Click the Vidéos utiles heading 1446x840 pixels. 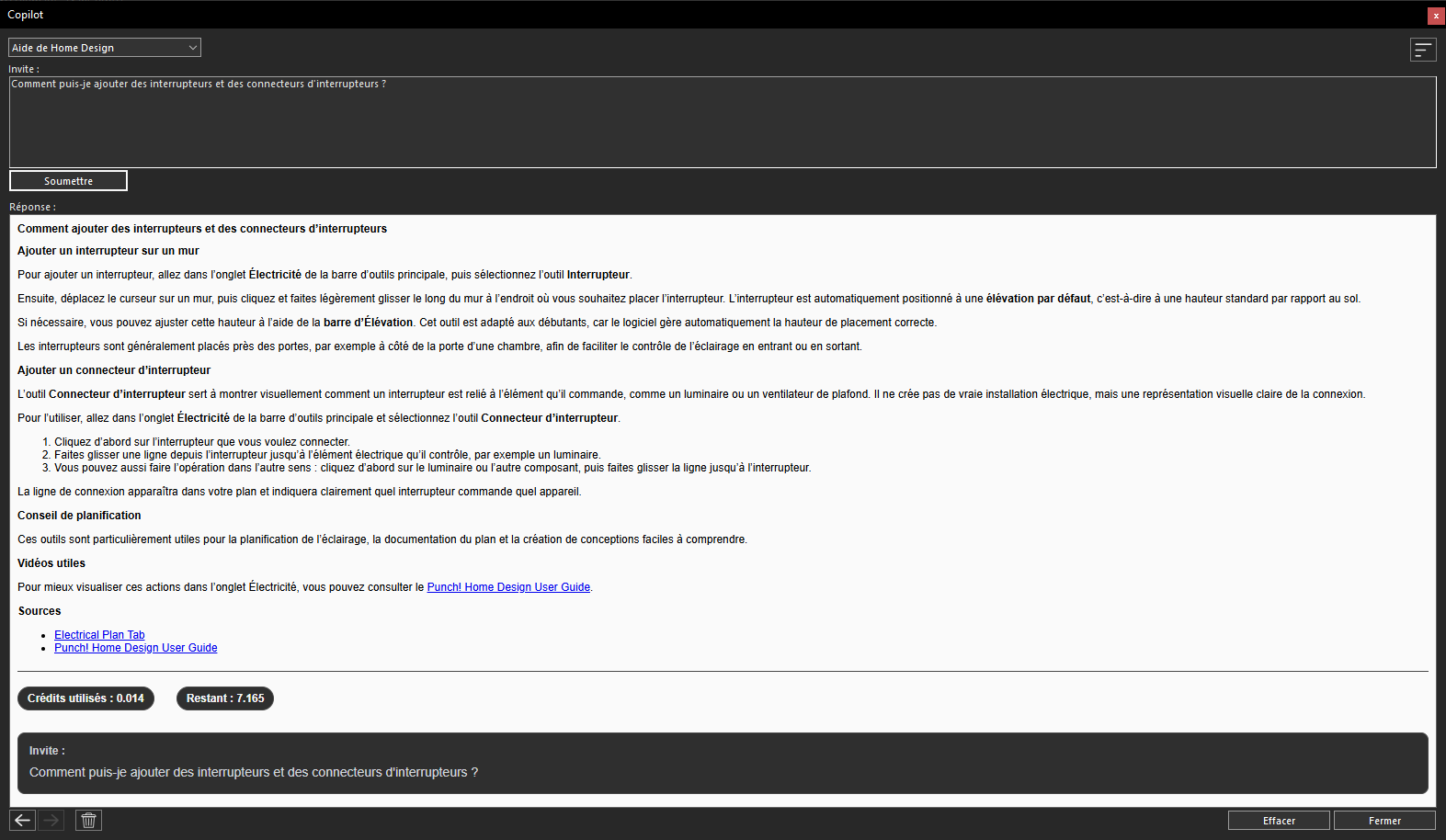[x=51, y=563]
